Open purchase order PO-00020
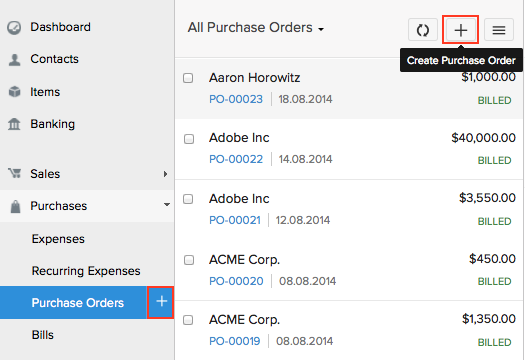The height and width of the screenshot is (360, 525). tap(236, 281)
